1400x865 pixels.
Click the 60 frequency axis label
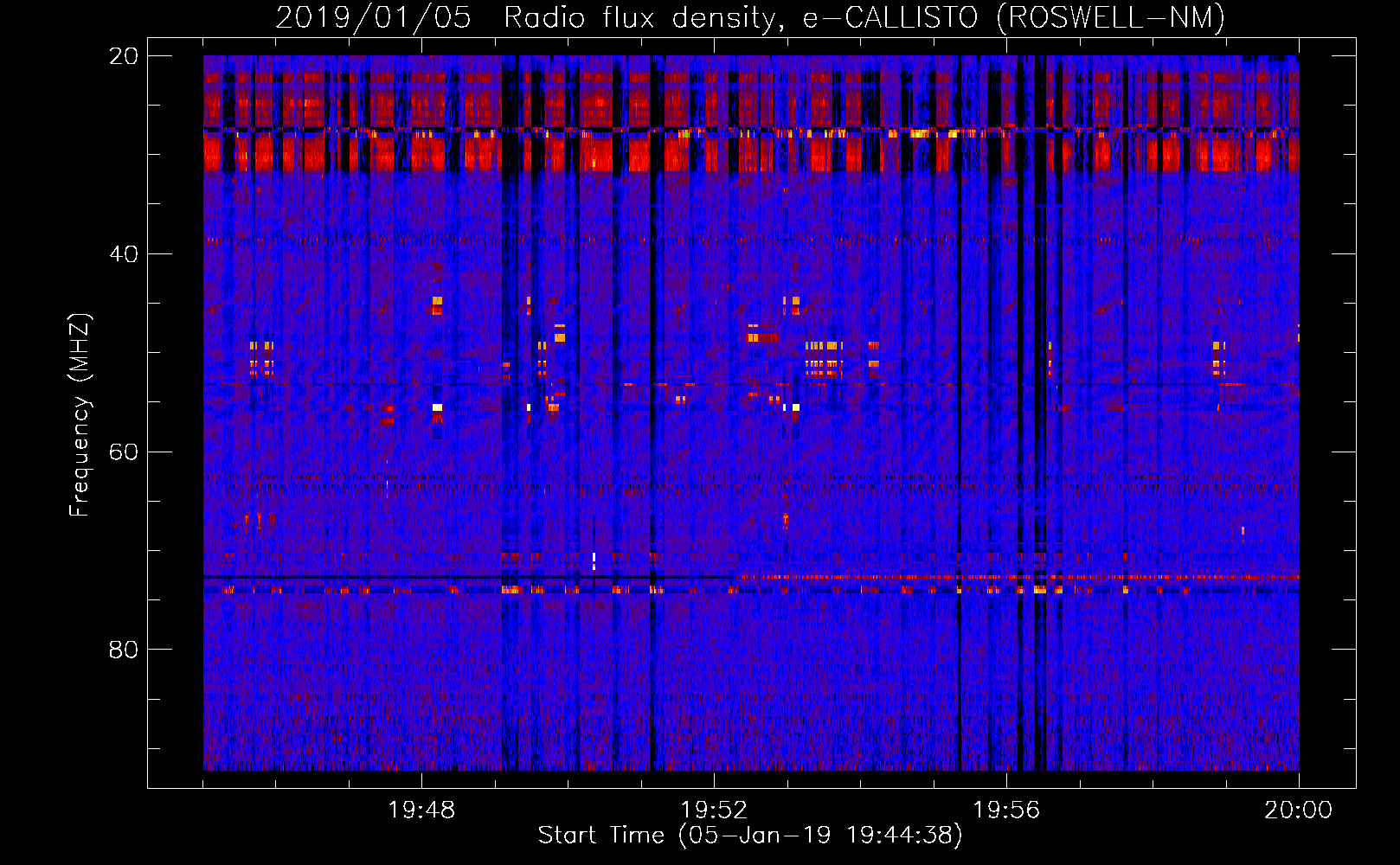[124, 452]
